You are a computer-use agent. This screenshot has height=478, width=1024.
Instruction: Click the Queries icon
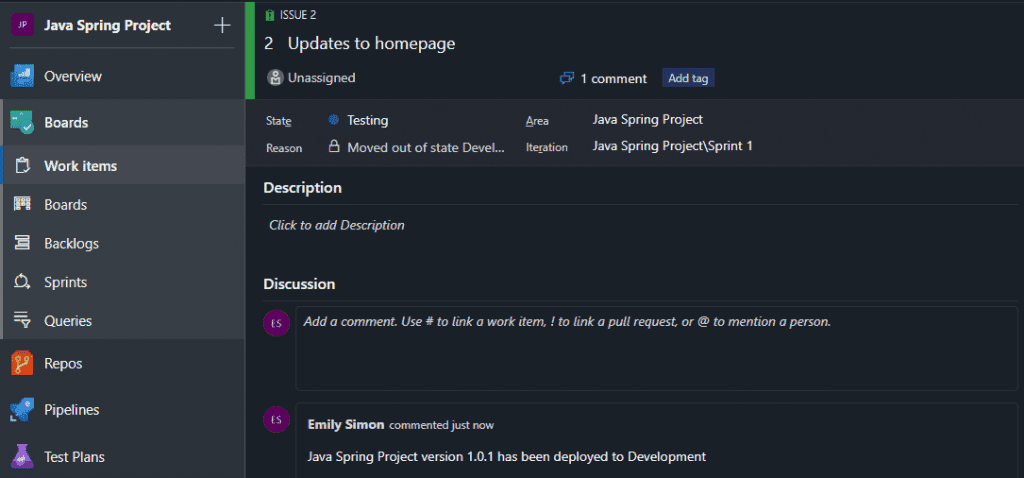(x=22, y=321)
